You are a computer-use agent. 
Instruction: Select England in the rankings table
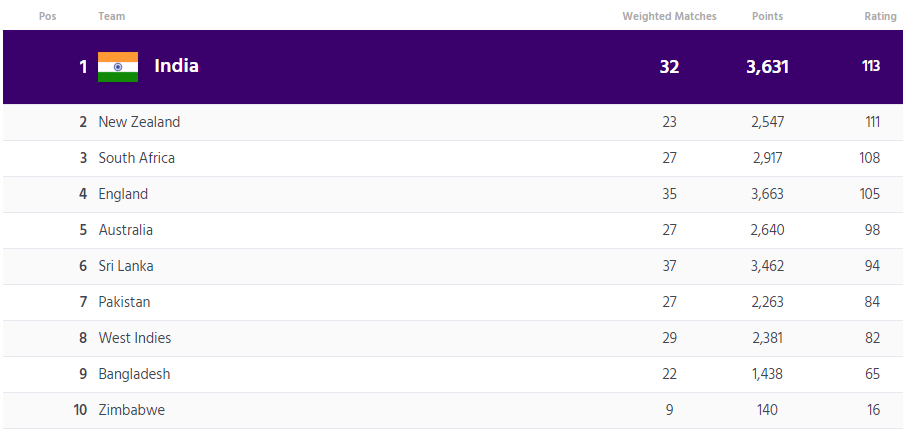coord(123,194)
